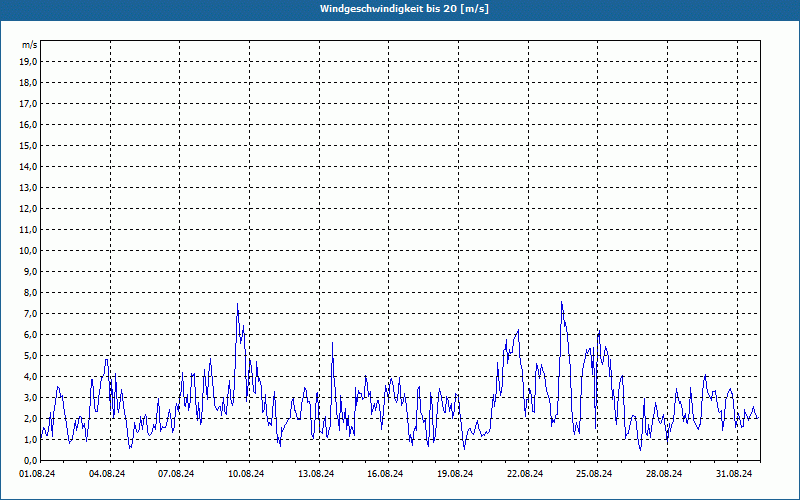This screenshot has width=800, height=500.
Task: Select the 01.08.24 date label
Action: (x=37, y=474)
